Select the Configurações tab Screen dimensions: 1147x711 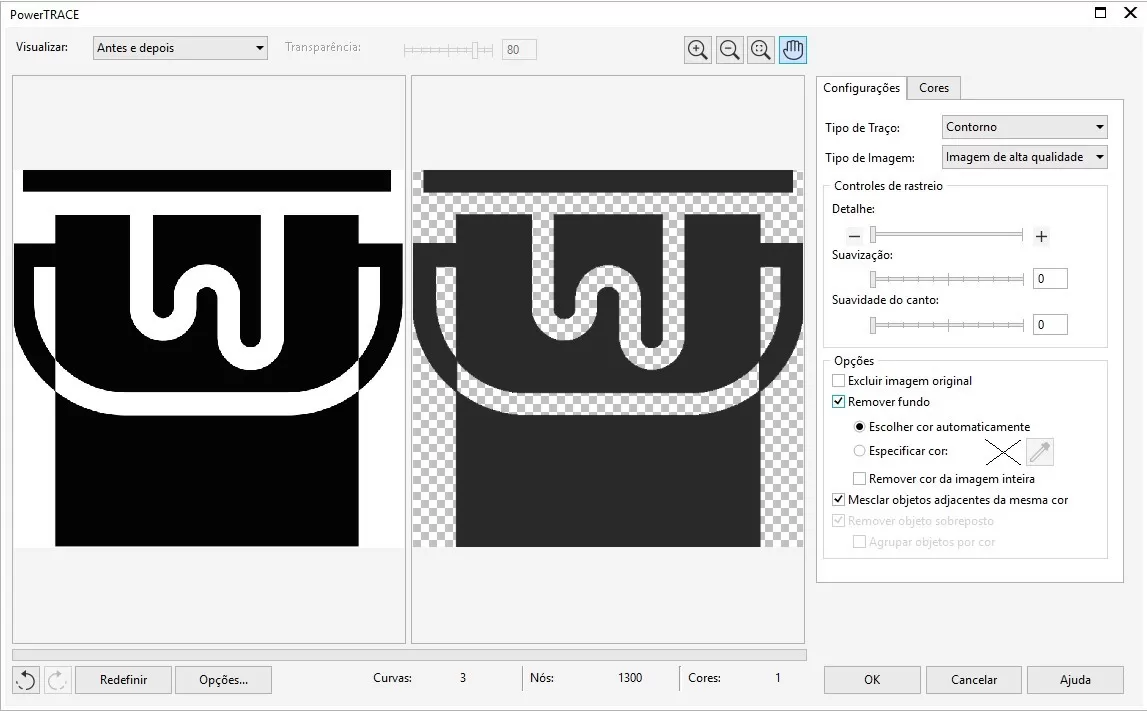coord(861,88)
